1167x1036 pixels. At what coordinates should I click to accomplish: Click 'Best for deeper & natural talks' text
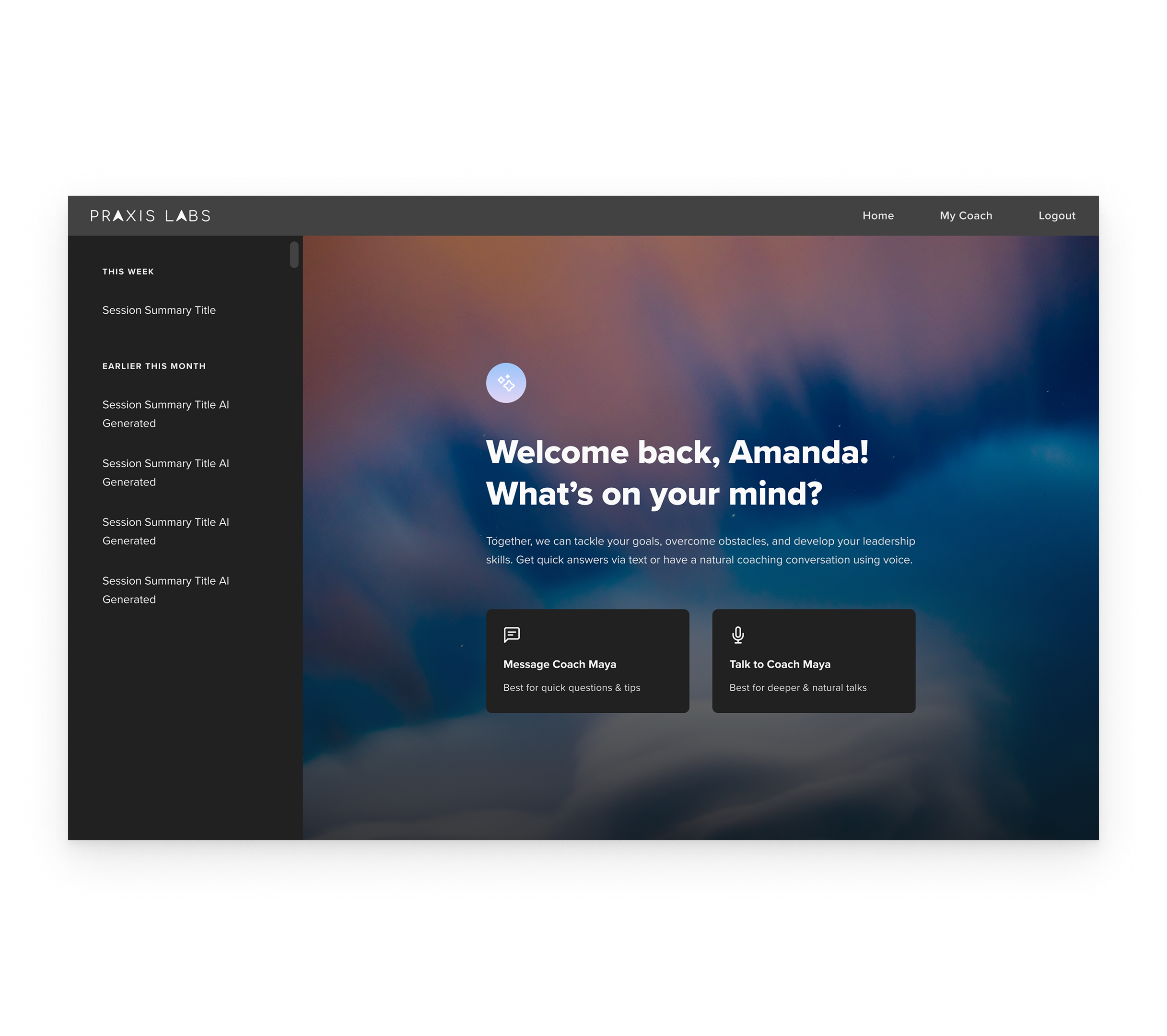(x=798, y=688)
